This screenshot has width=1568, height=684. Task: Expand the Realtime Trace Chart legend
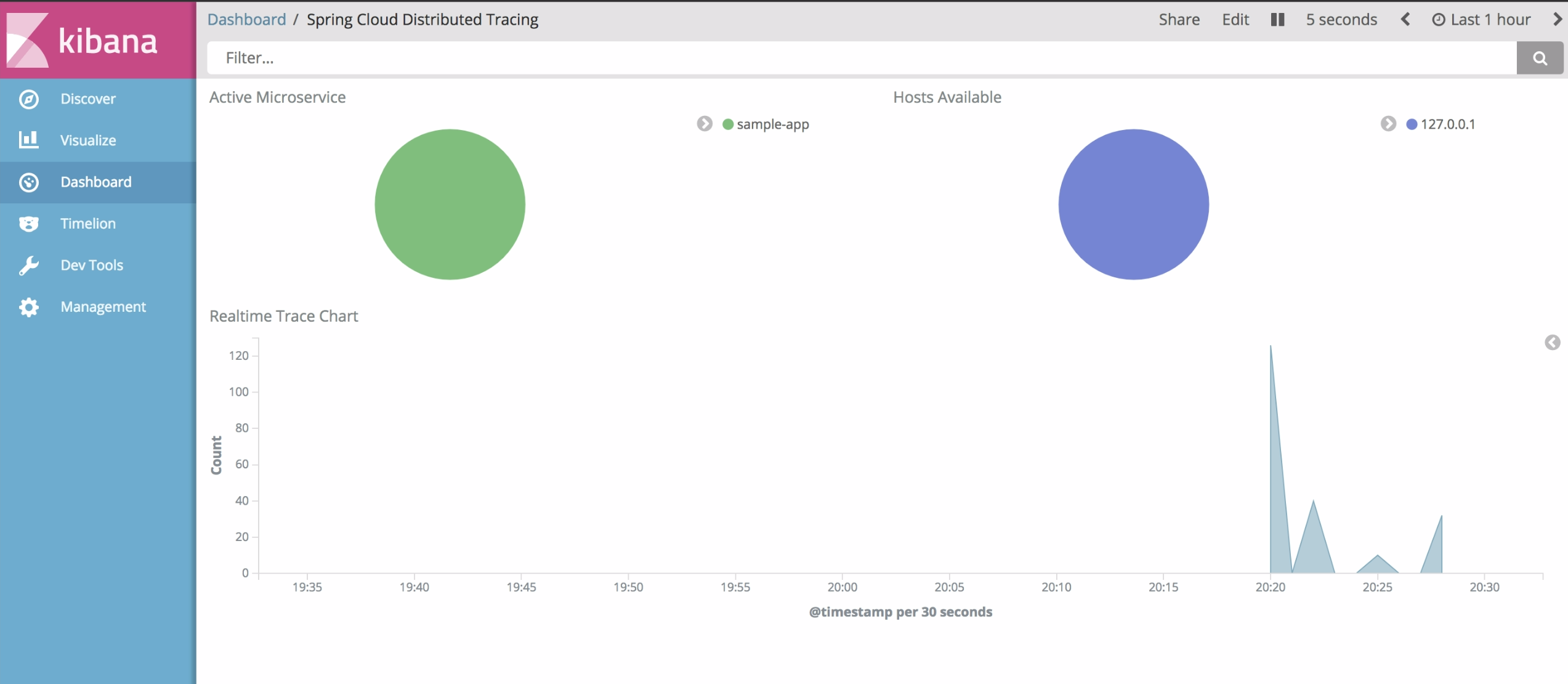[x=1552, y=343]
